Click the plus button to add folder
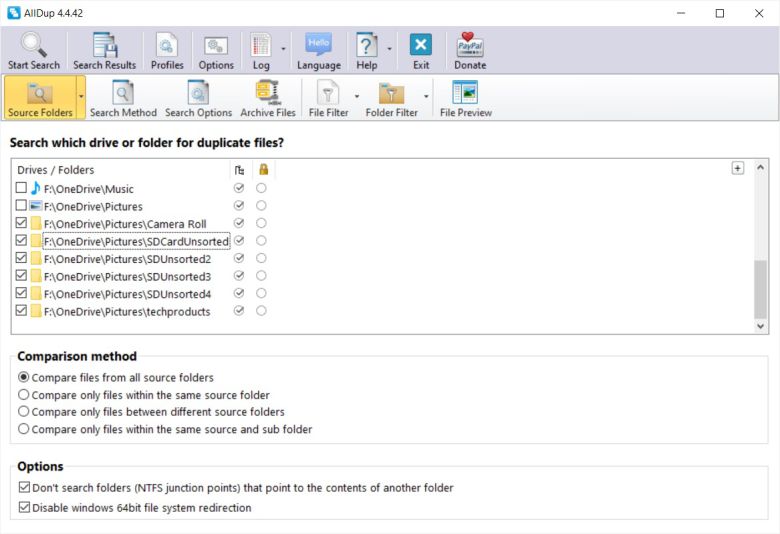 click(x=738, y=168)
